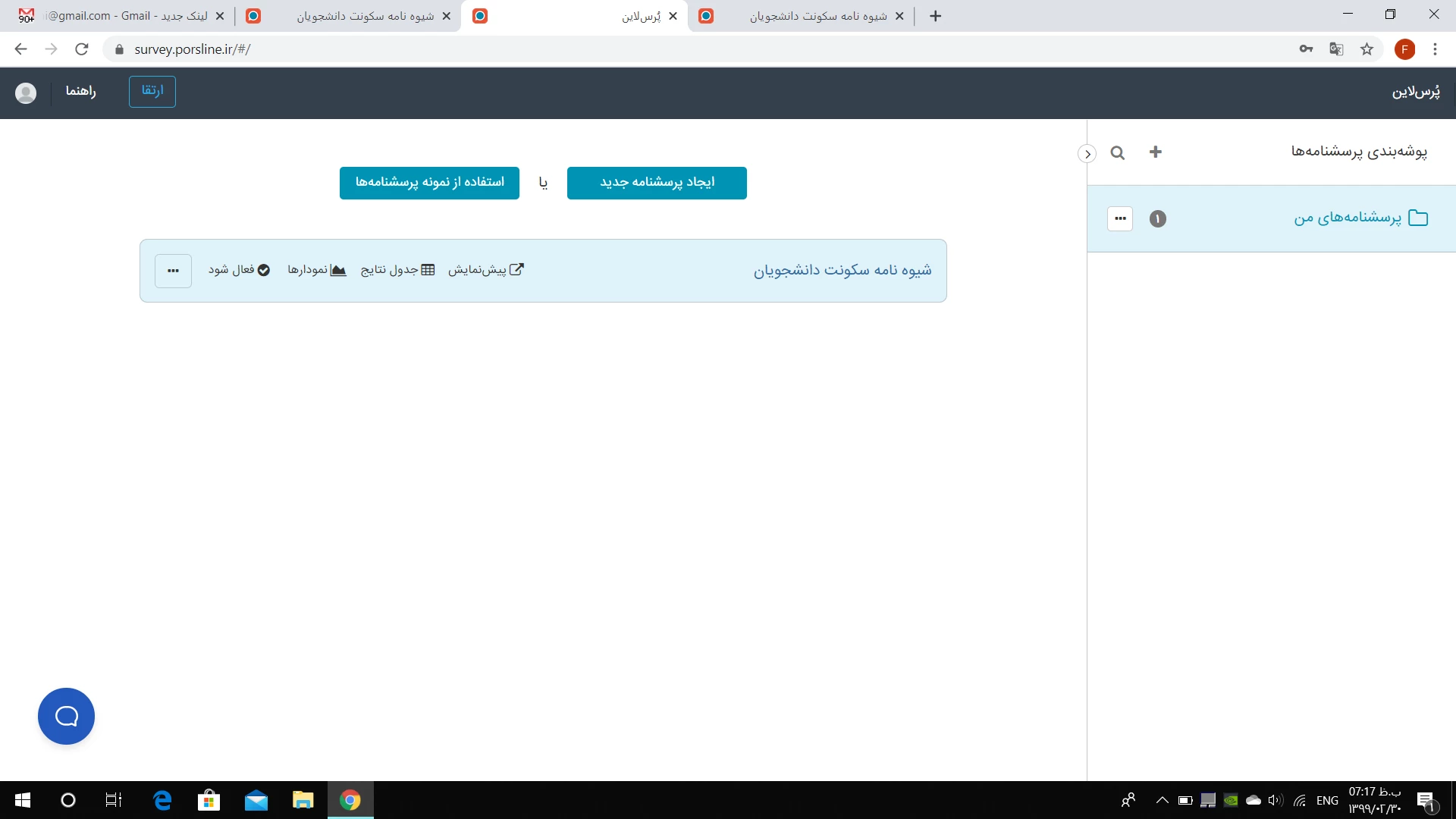This screenshot has width=1456, height=819.
Task: Click the plus icon to add a survey folder
Action: tap(1155, 152)
